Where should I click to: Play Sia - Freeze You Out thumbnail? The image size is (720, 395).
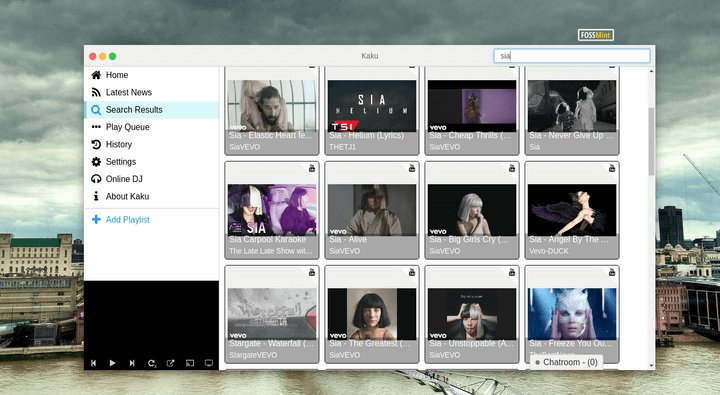(572, 314)
